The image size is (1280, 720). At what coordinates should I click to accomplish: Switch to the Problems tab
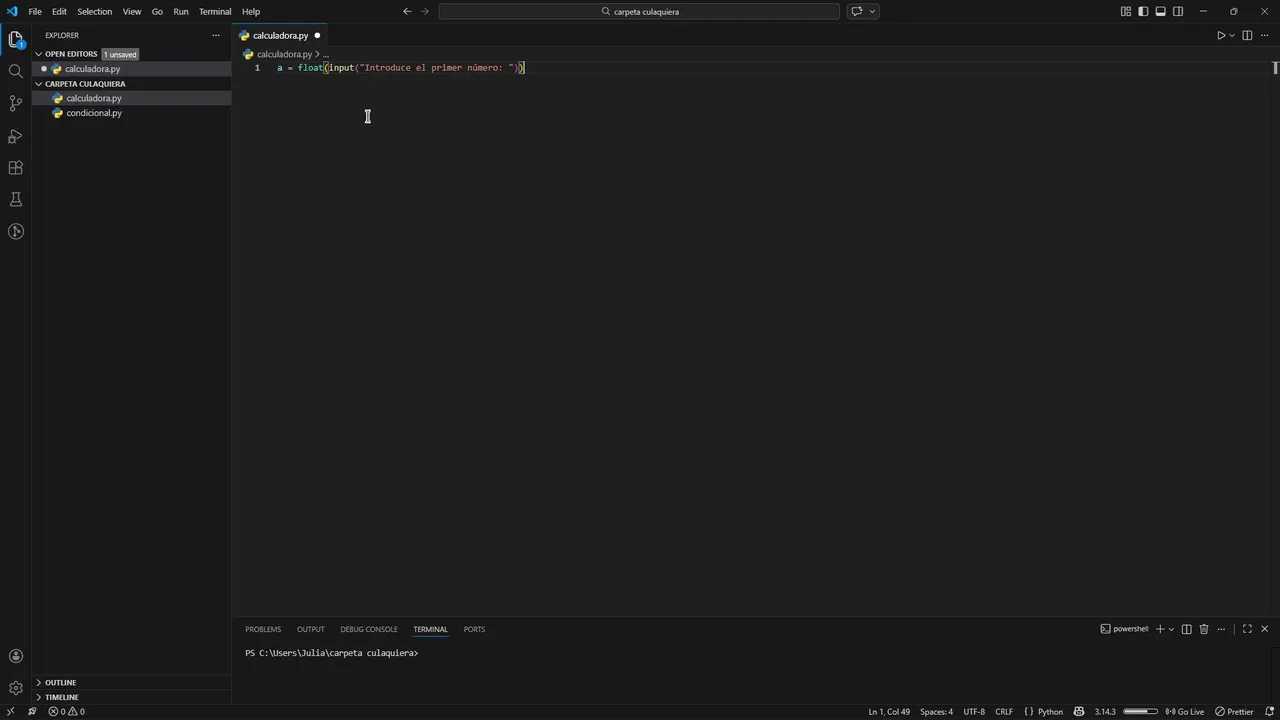[263, 629]
